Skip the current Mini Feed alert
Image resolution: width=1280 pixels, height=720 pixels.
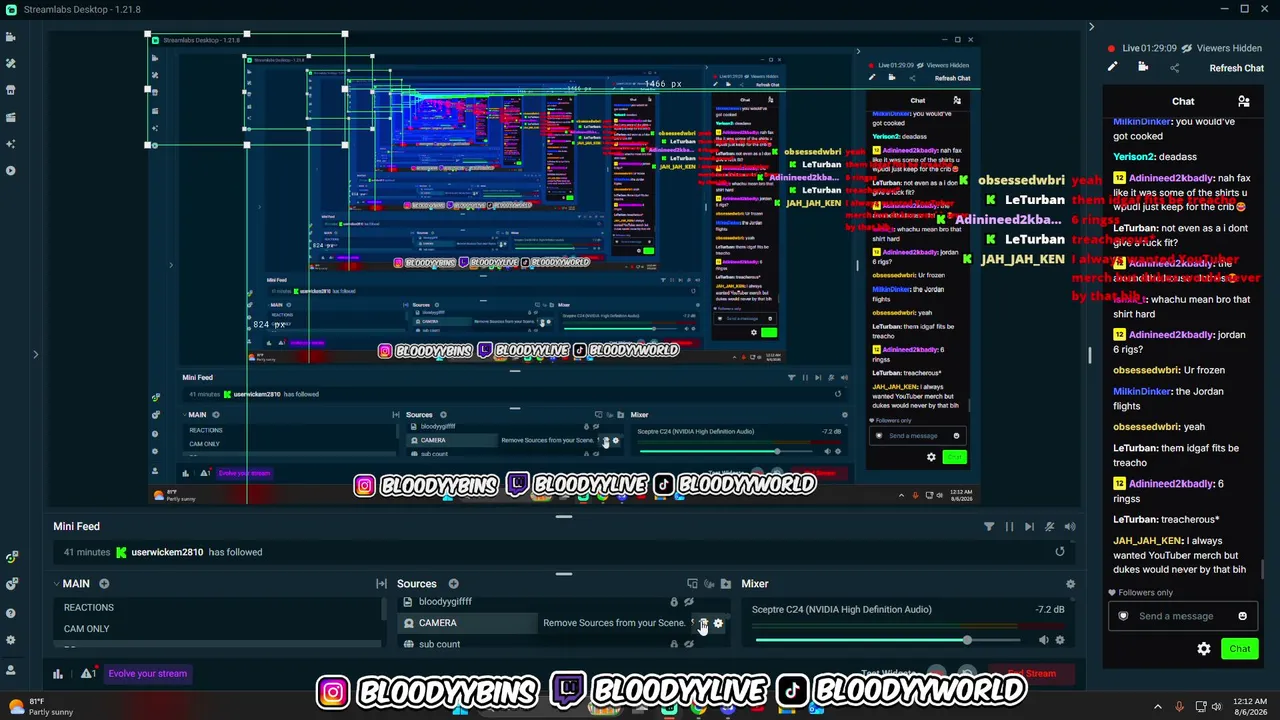point(1029,527)
